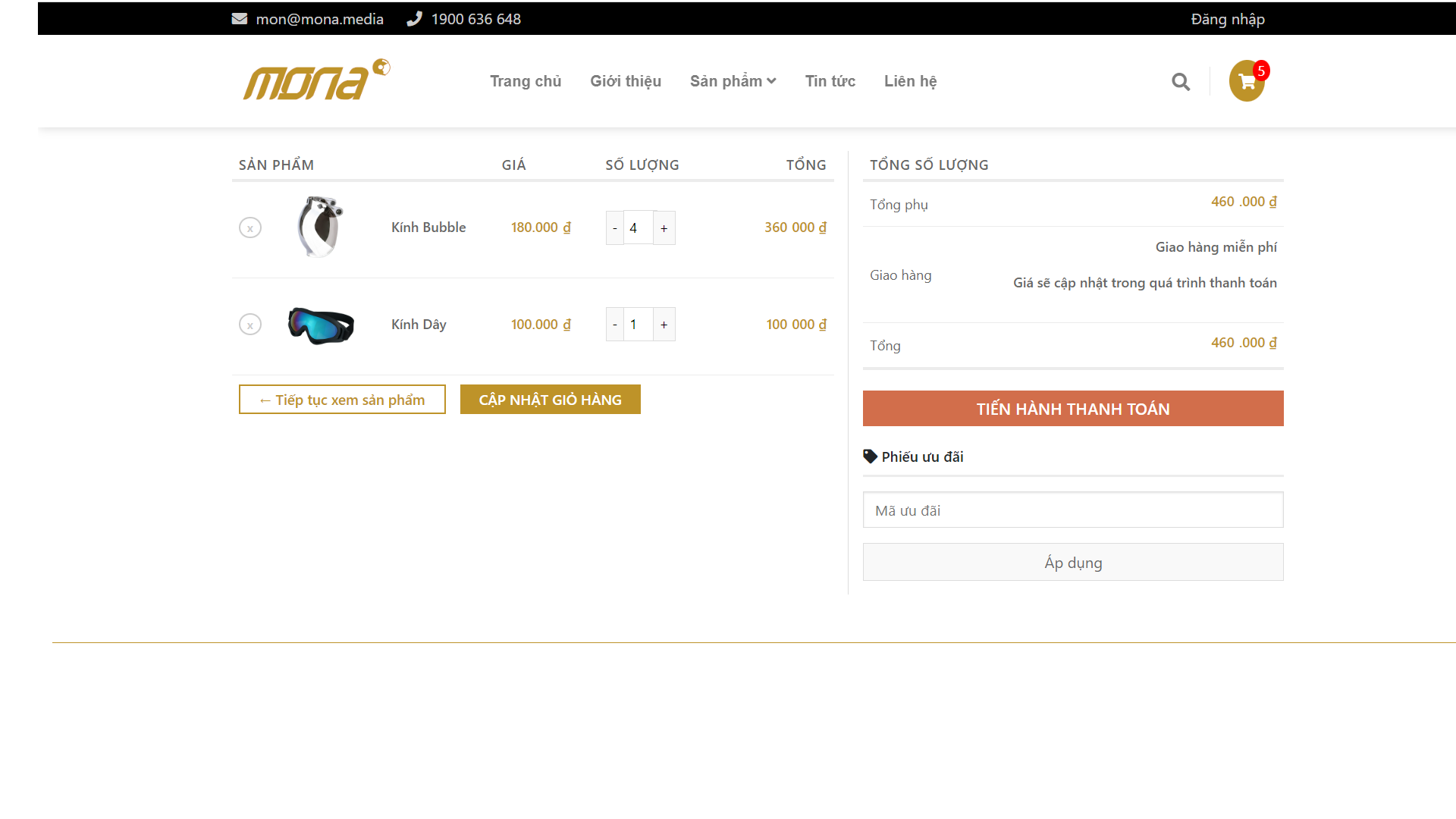Click the Đăng nhập login link
The image size is (1456, 819).
tap(1228, 19)
